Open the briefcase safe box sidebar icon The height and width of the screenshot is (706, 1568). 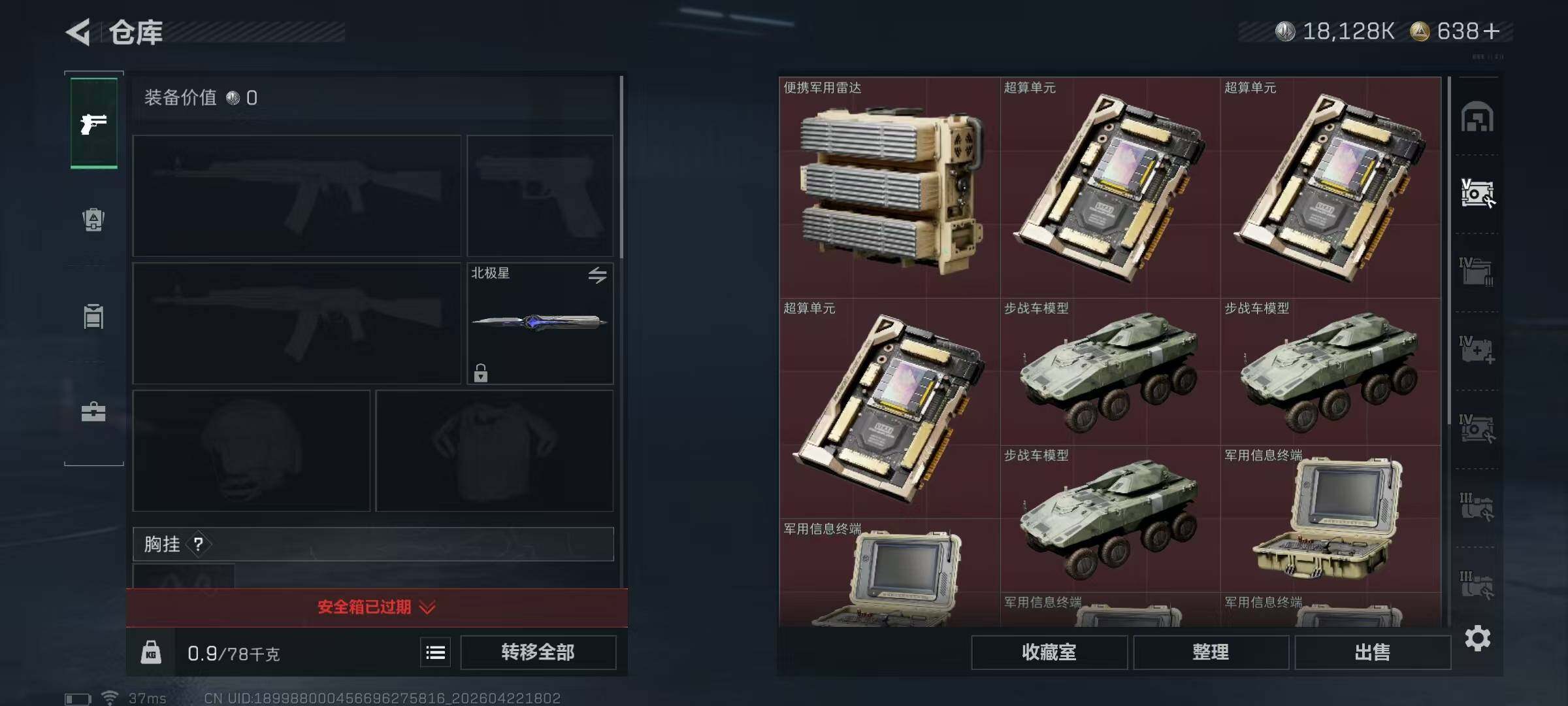[93, 412]
